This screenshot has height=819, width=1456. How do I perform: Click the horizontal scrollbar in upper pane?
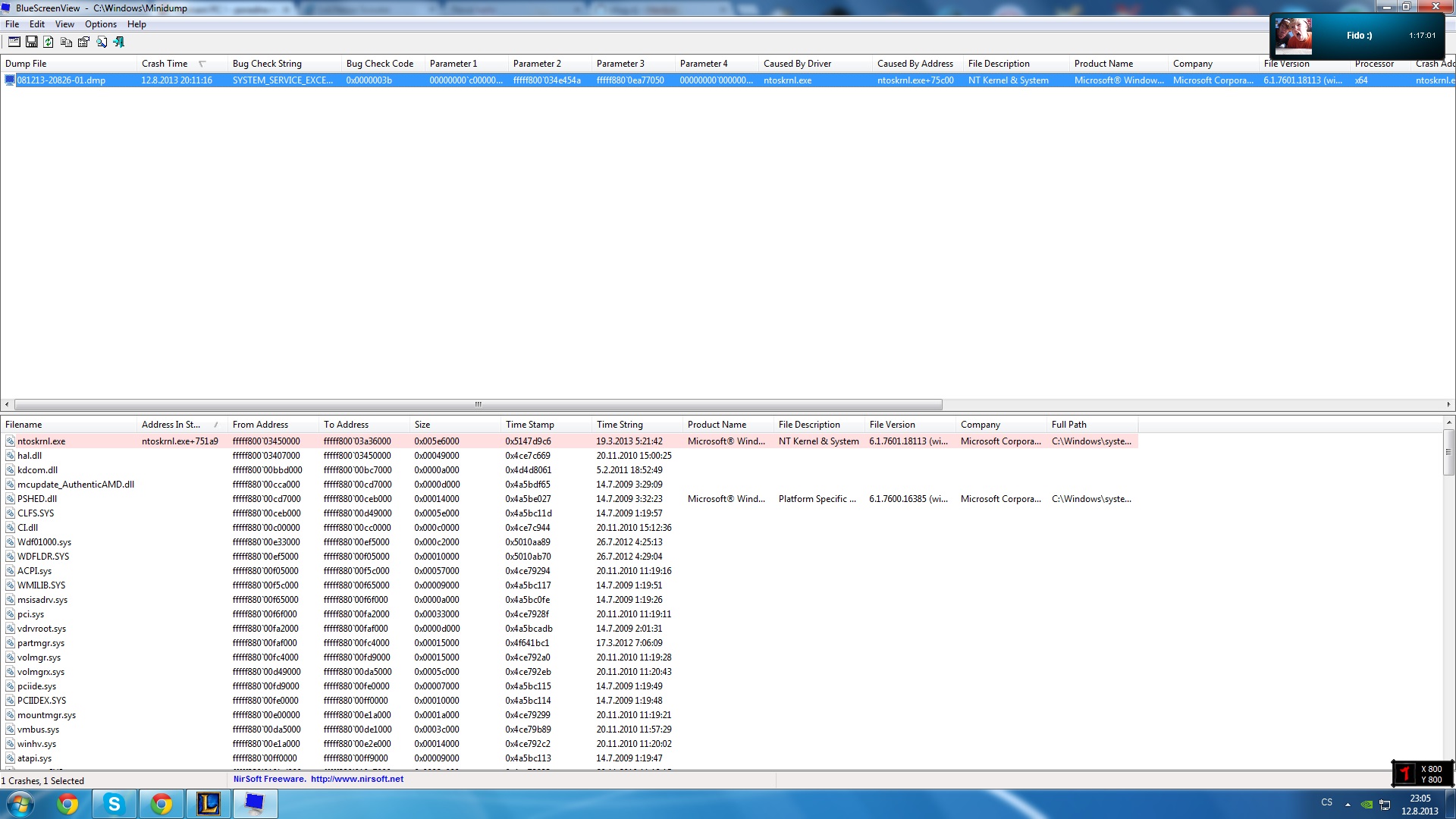478,404
